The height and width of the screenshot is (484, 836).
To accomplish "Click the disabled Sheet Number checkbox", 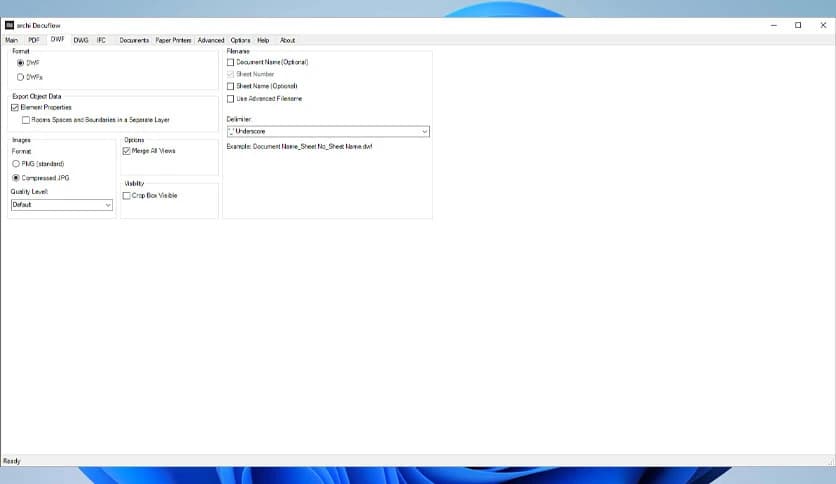I will point(230,74).
